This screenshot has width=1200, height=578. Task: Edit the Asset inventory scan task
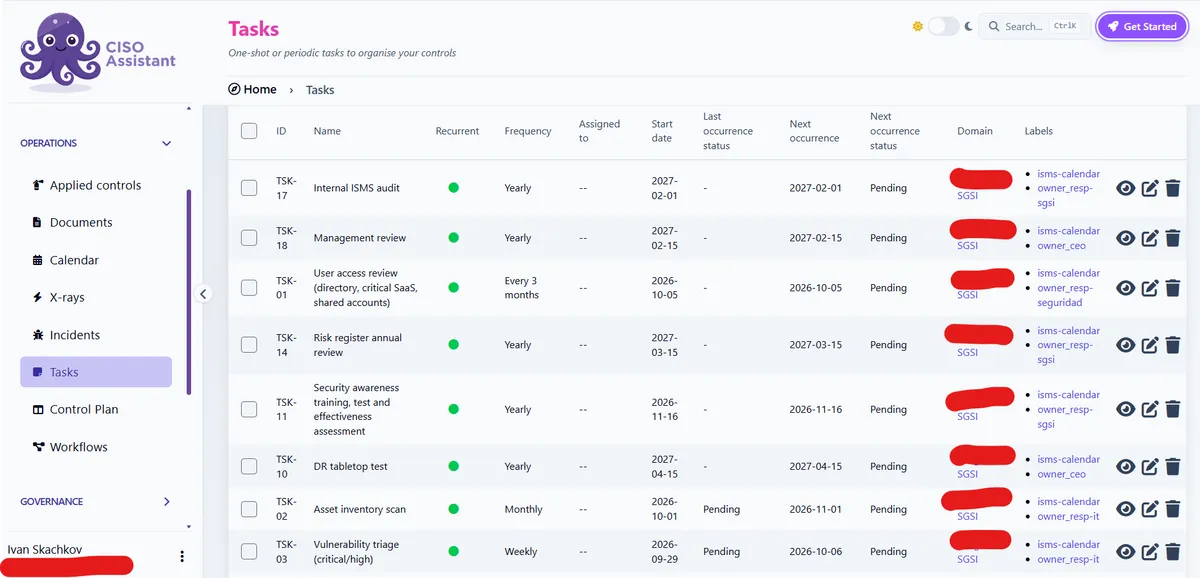[x=1150, y=509]
